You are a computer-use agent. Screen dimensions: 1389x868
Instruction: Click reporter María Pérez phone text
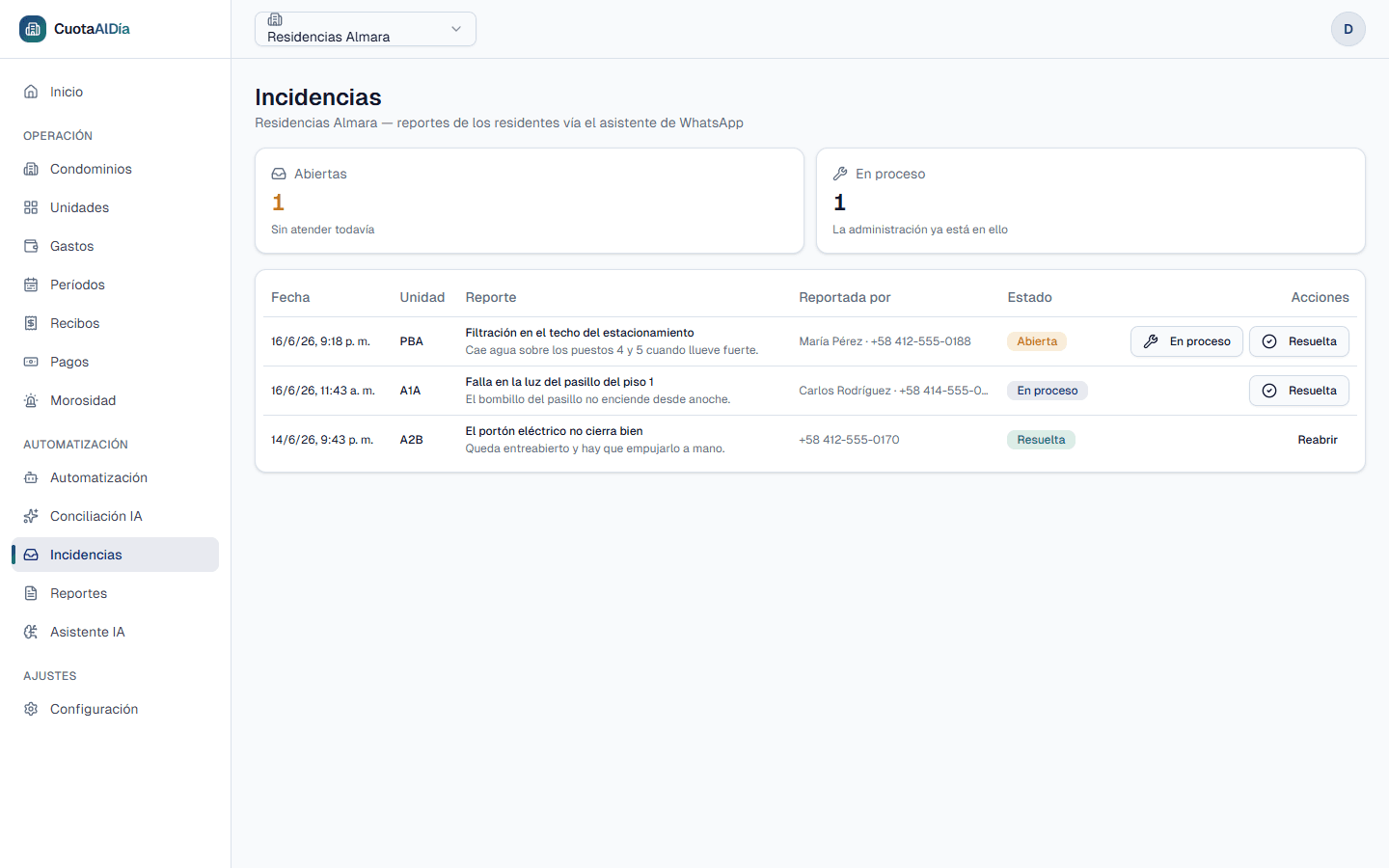coord(885,341)
